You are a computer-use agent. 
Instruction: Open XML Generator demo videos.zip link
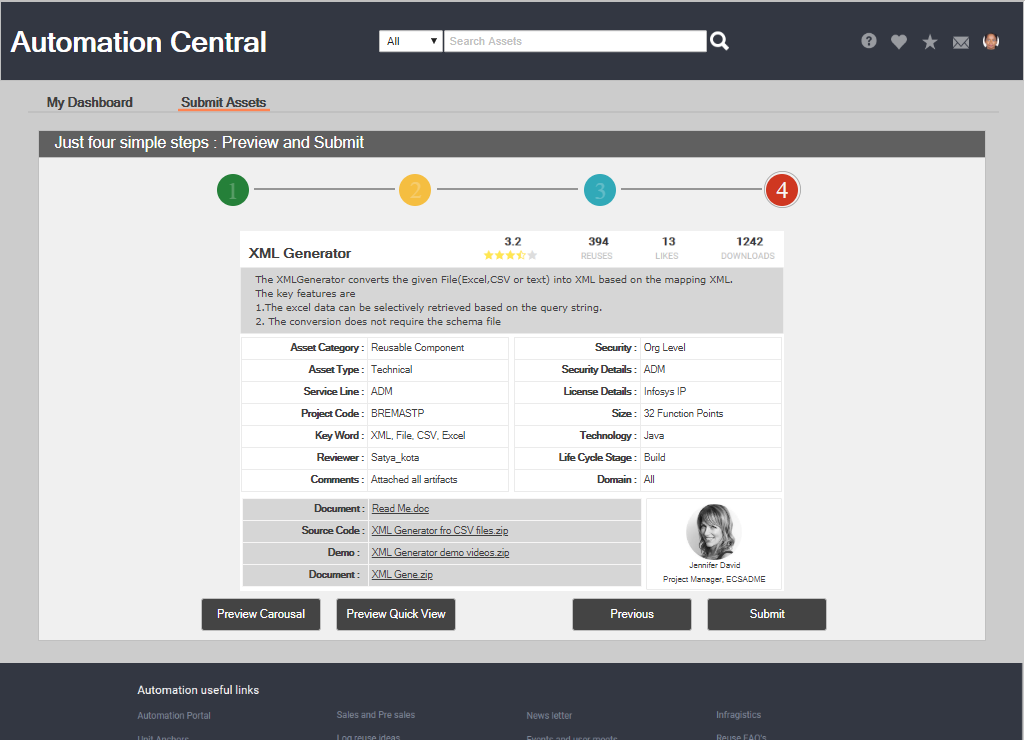coord(440,553)
